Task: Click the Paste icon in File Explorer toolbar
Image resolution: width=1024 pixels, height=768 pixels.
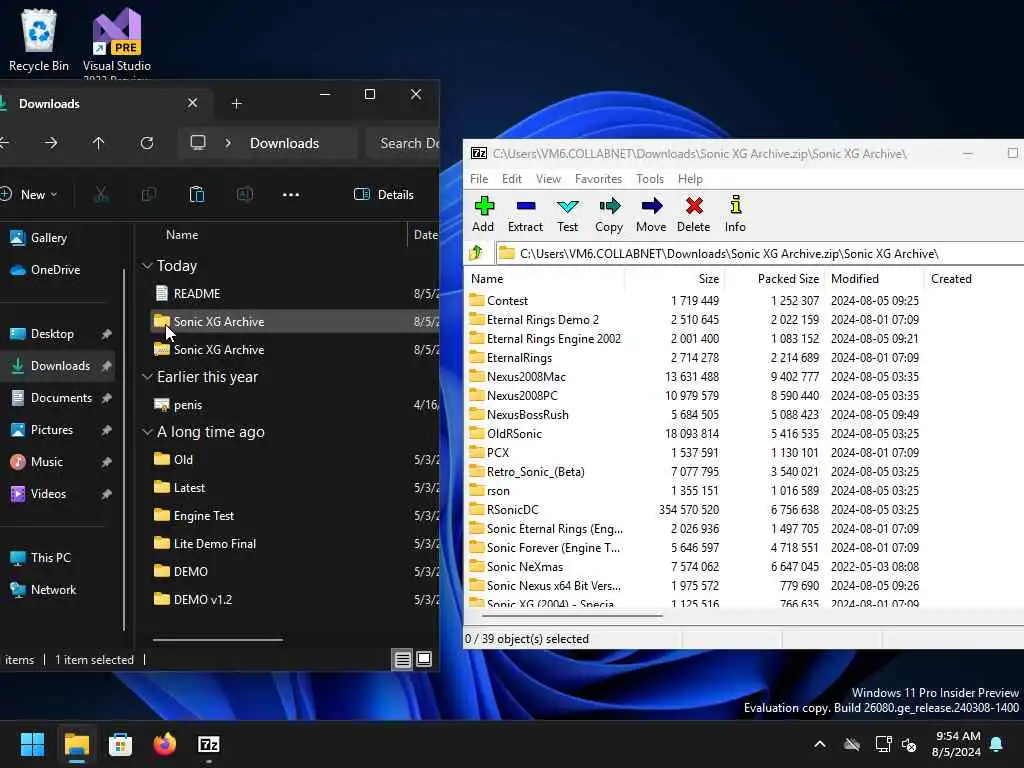Action: pyautogui.click(x=197, y=194)
